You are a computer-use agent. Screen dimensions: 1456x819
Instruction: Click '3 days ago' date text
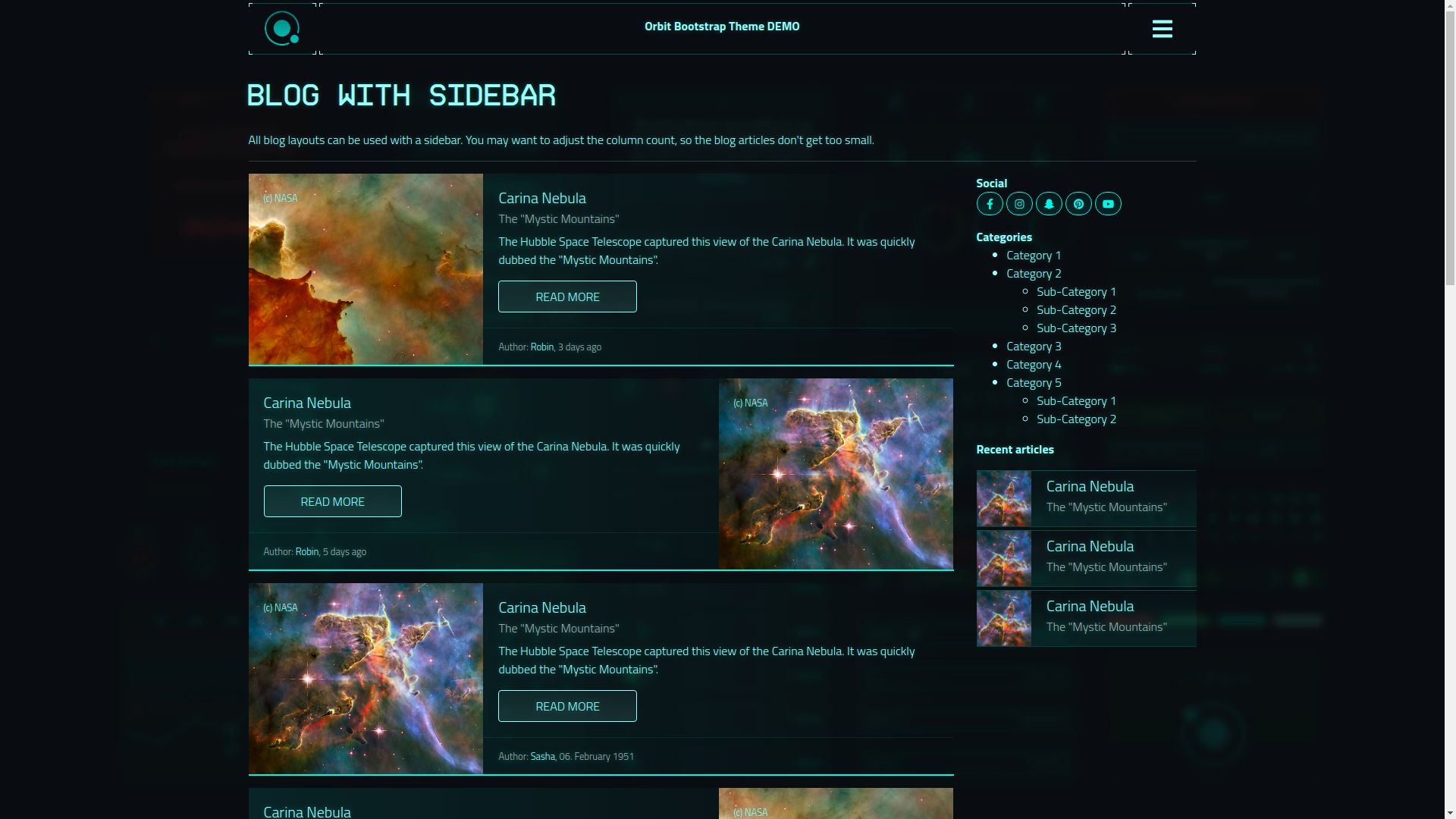pos(579,347)
